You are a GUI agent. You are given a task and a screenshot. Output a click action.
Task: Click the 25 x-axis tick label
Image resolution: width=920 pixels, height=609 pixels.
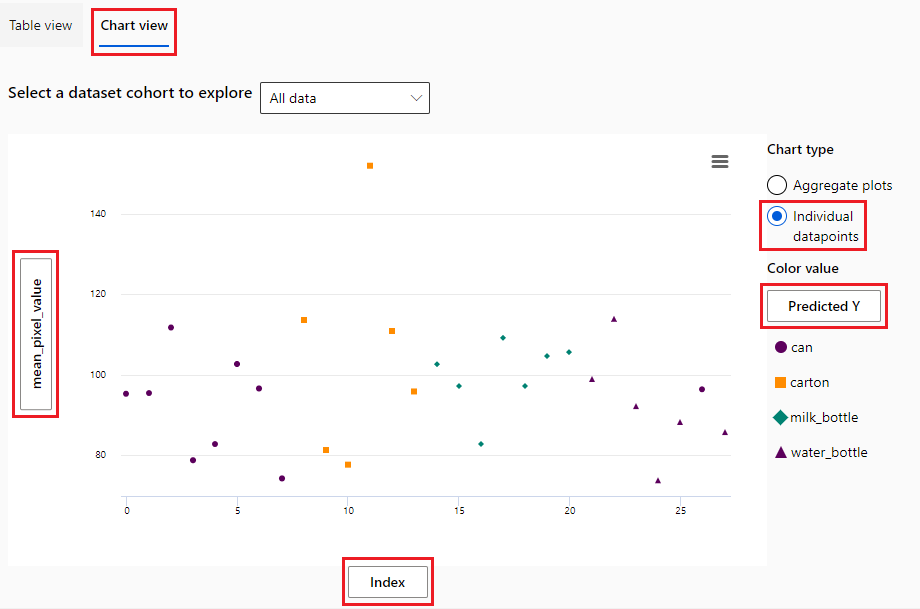click(681, 511)
